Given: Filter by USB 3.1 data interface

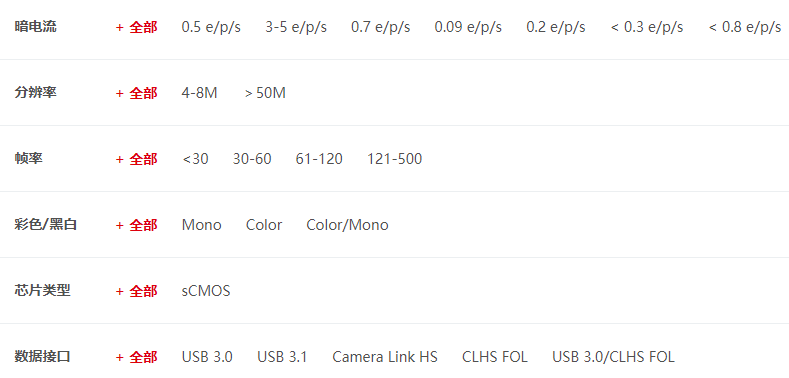Looking at the screenshot, I should point(282,357).
